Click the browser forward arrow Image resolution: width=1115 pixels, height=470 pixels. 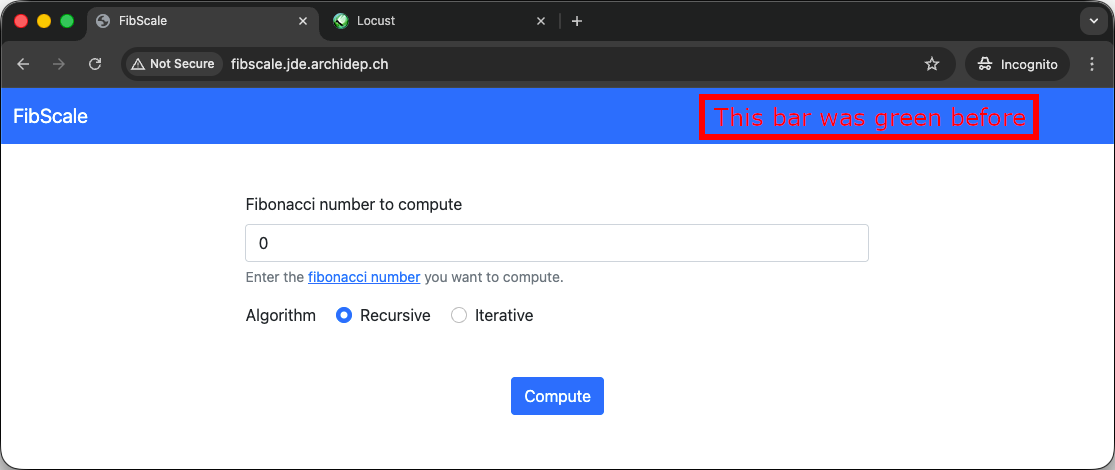pyautogui.click(x=59, y=64)
